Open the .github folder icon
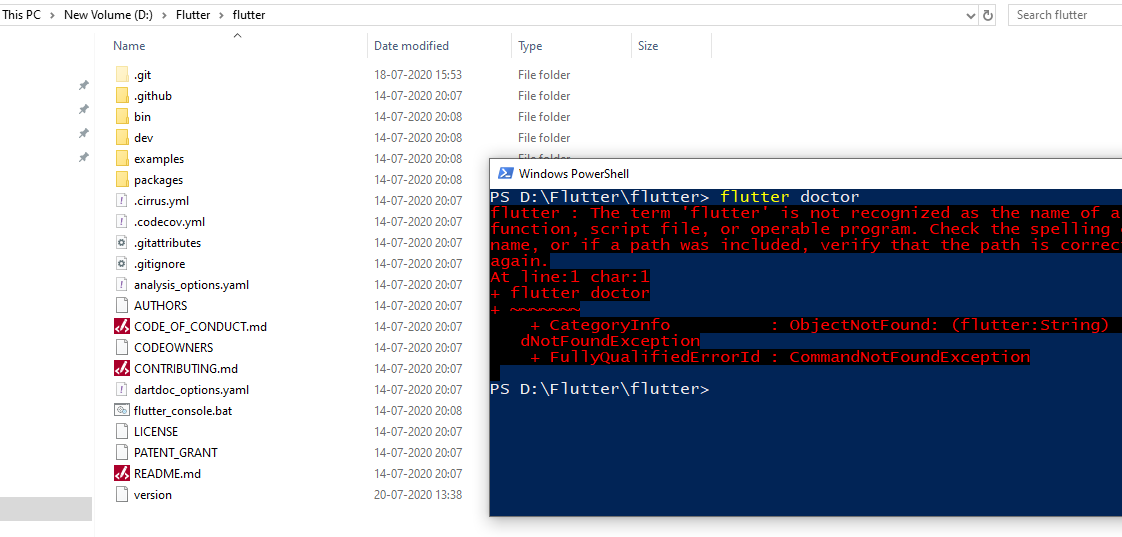Screen dimensions: 1122x537 122,95
